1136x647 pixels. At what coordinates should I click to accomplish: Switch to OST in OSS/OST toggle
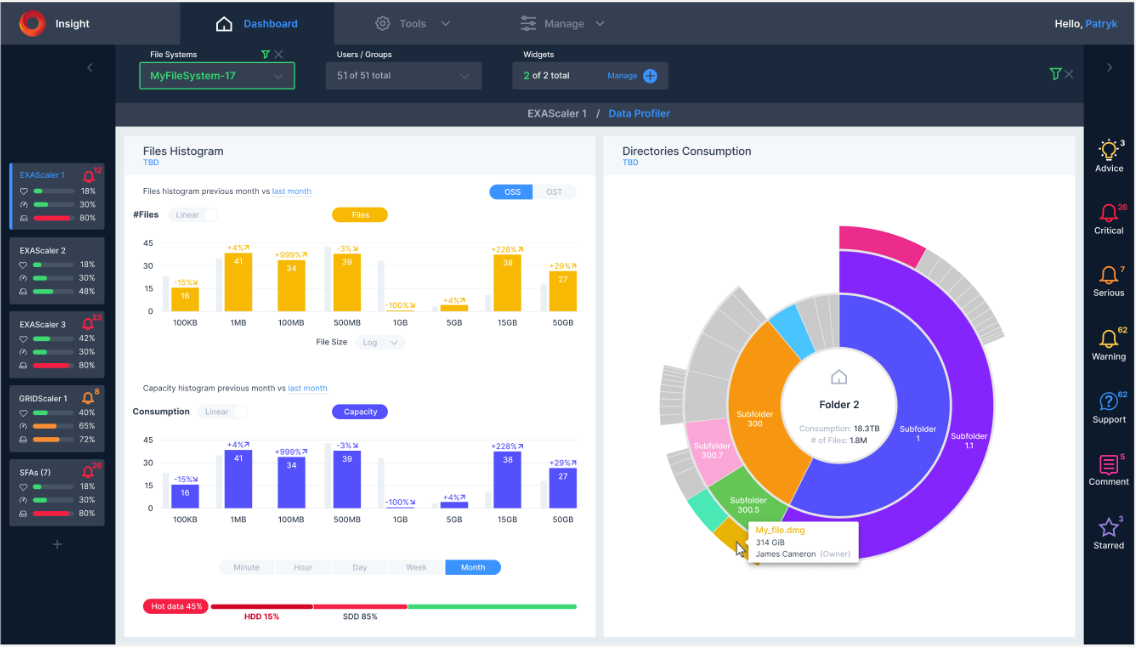554,192
